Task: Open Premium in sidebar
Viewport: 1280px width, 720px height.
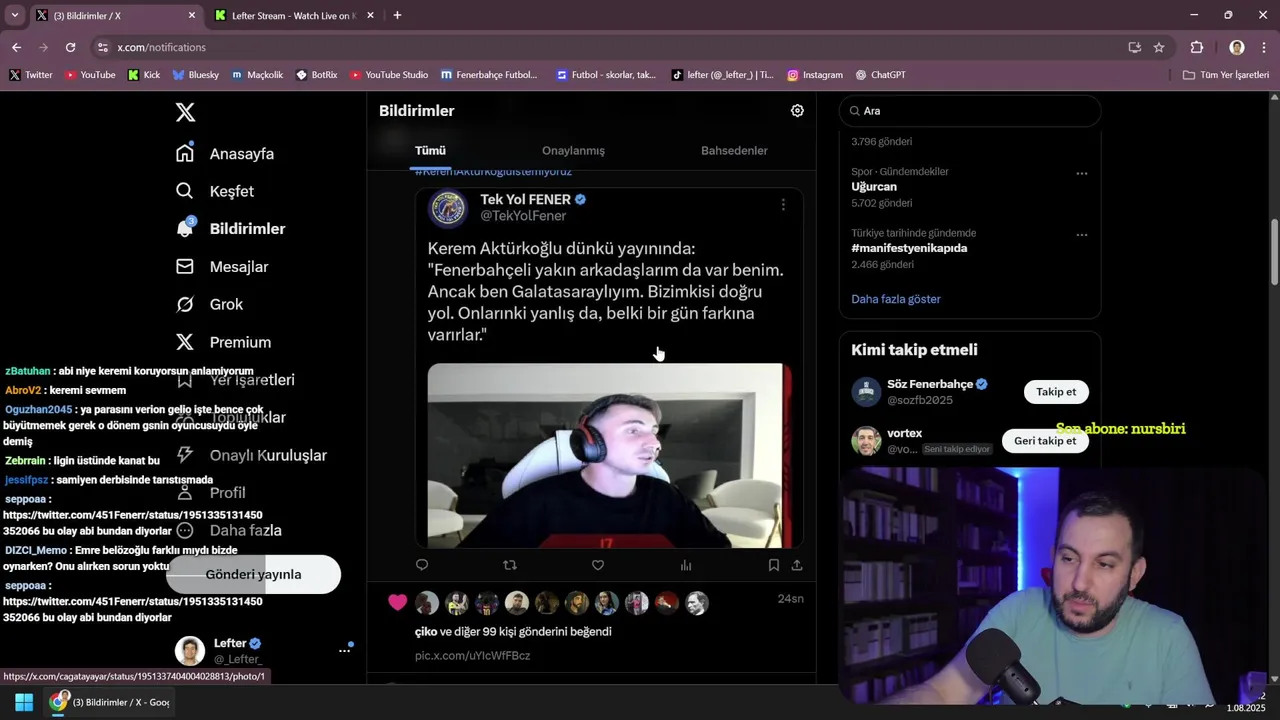Action: pos(223,342)
